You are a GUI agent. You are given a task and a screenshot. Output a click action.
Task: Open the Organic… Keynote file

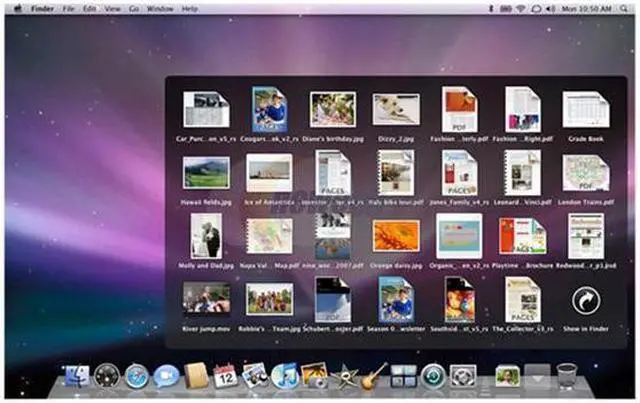click(x=459, y=236)
